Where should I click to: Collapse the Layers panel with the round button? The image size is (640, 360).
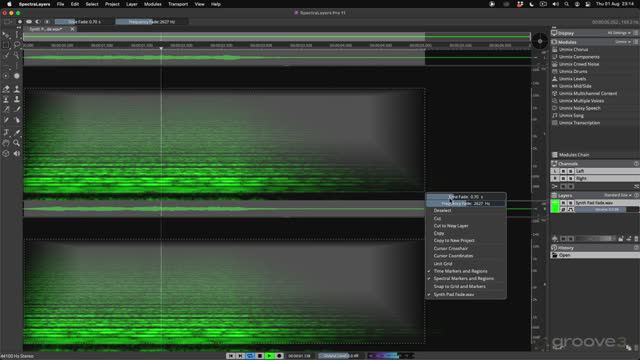tap(636, 196)
